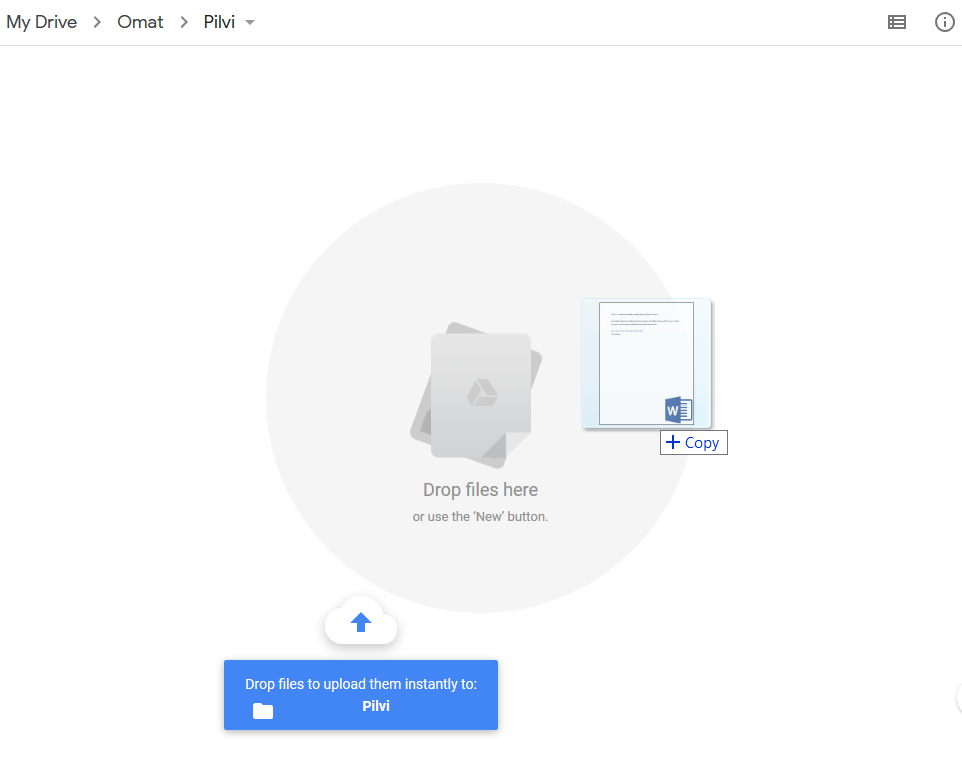Switch to list view layout

897,22
